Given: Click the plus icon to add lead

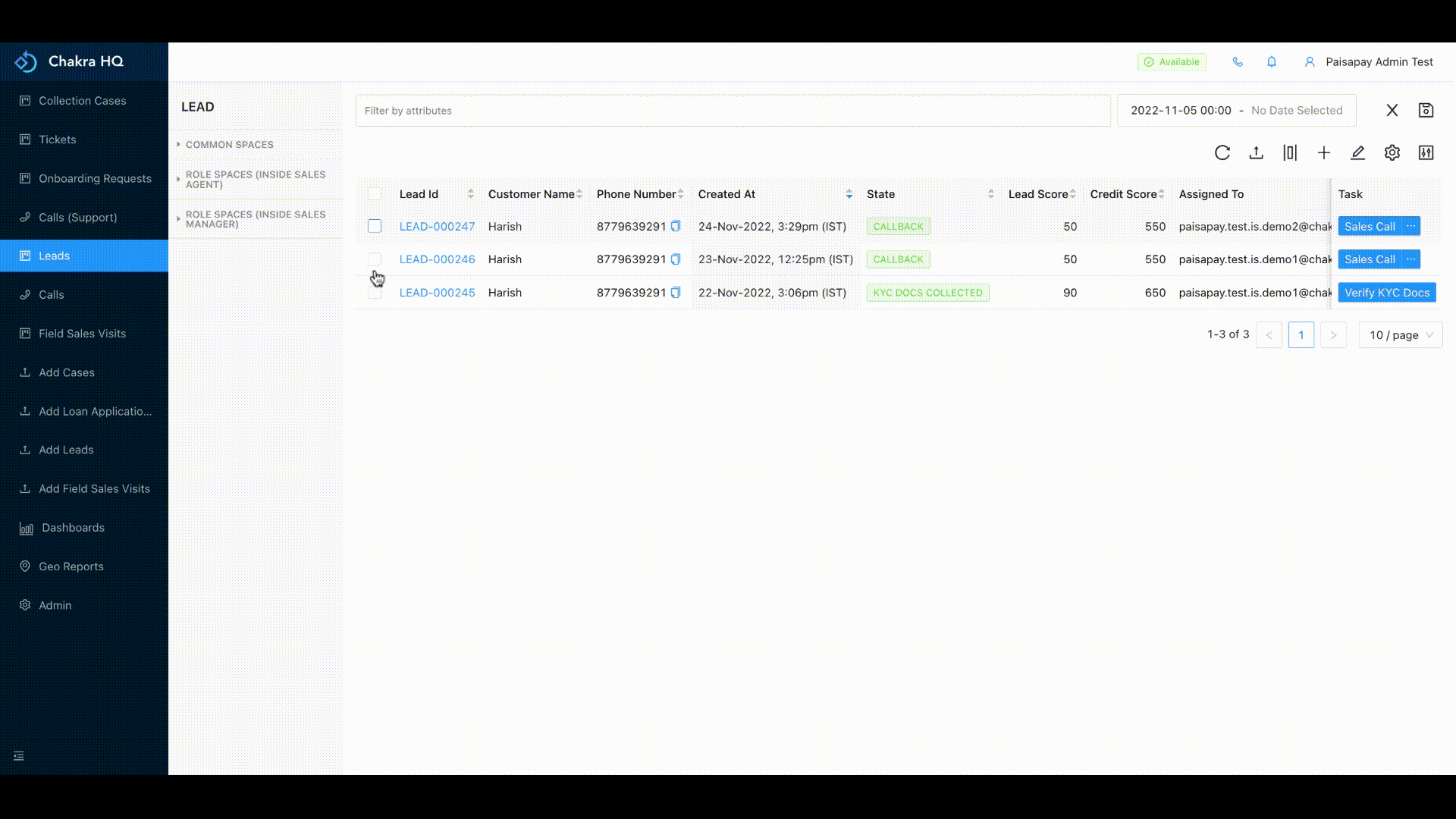Looking at the screenshot, I should click(x=1324, y=152).
